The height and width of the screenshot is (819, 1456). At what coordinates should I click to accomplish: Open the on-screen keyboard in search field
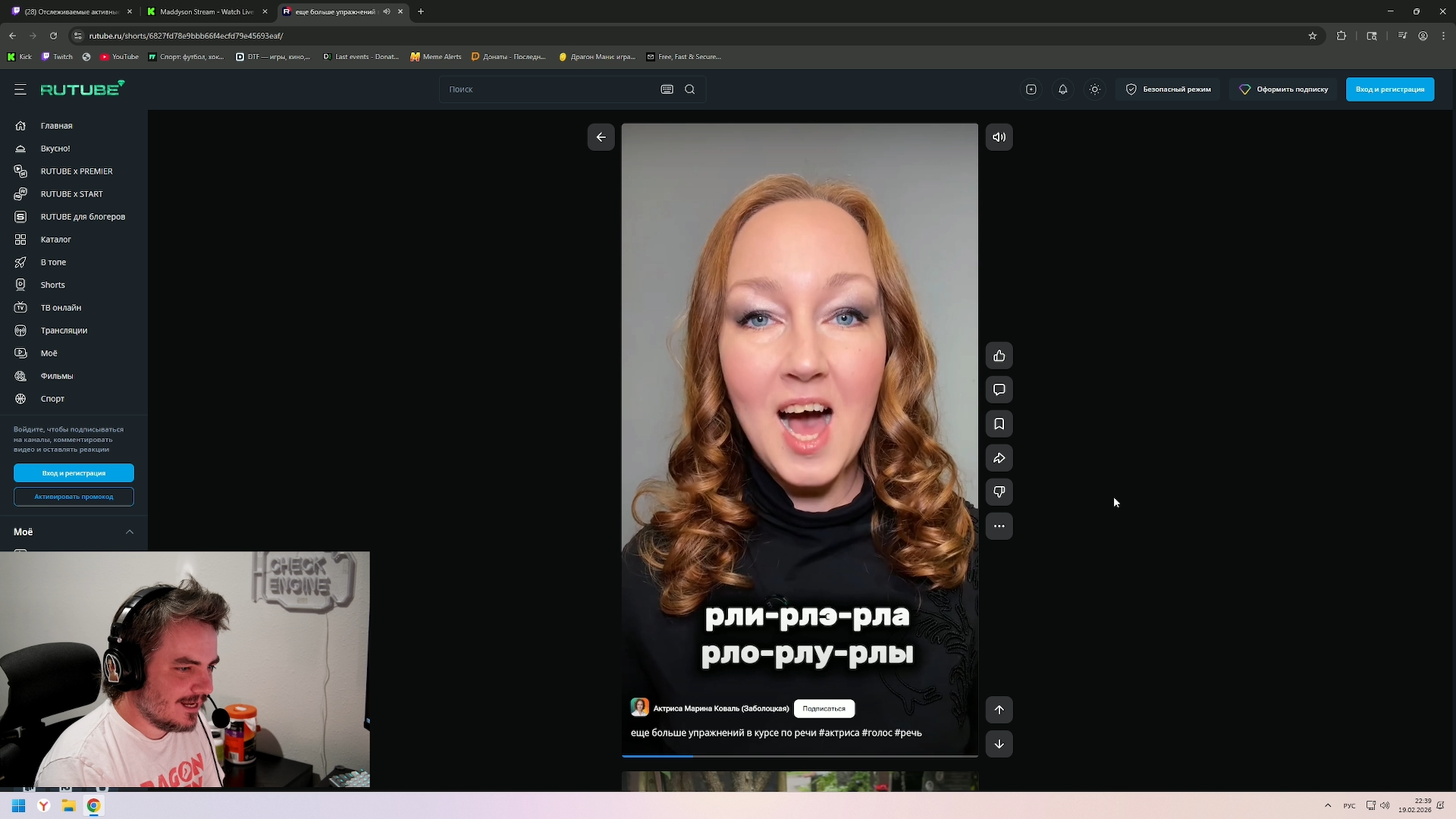tap(667, 89)
